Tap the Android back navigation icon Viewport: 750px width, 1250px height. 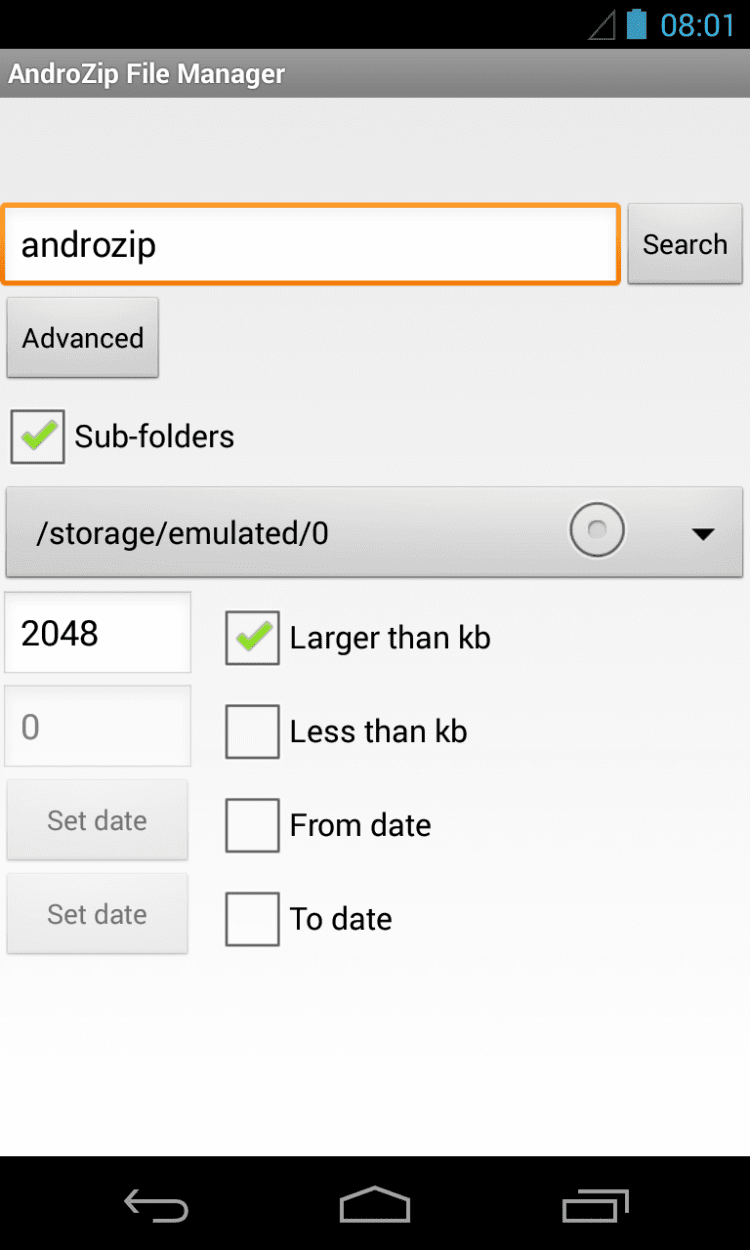pyautogui.click(x=156, y=1205)
